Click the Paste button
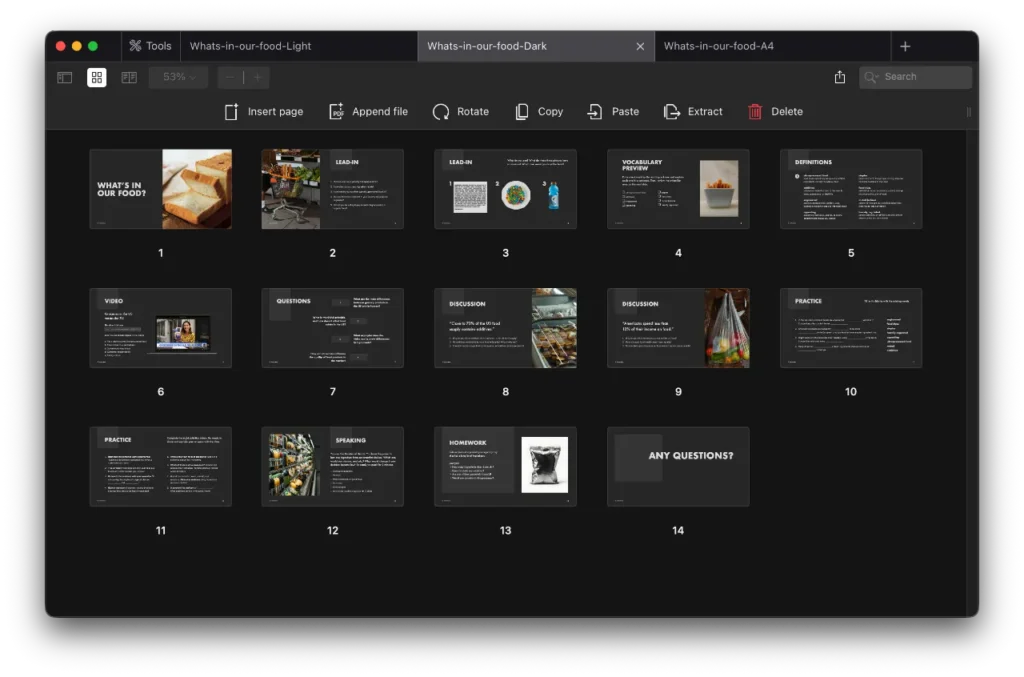This screenshot has width=1024, height=677. [x=613, y=112]
